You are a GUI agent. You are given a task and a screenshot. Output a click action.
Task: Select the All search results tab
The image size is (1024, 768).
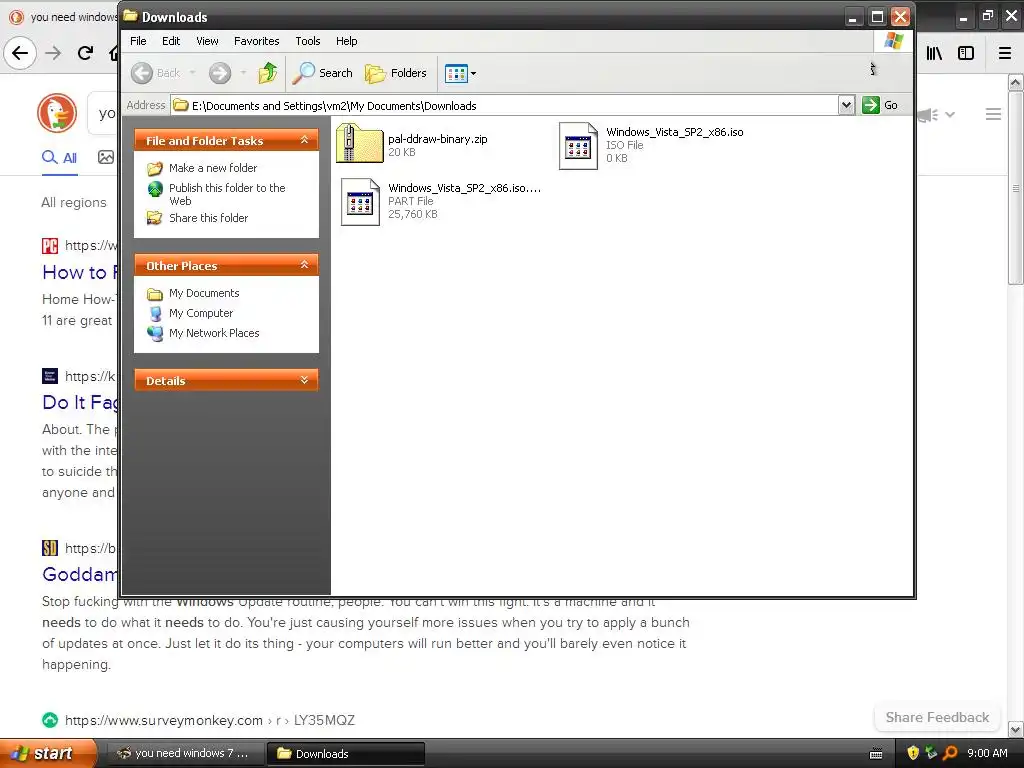tap(59, 158)
